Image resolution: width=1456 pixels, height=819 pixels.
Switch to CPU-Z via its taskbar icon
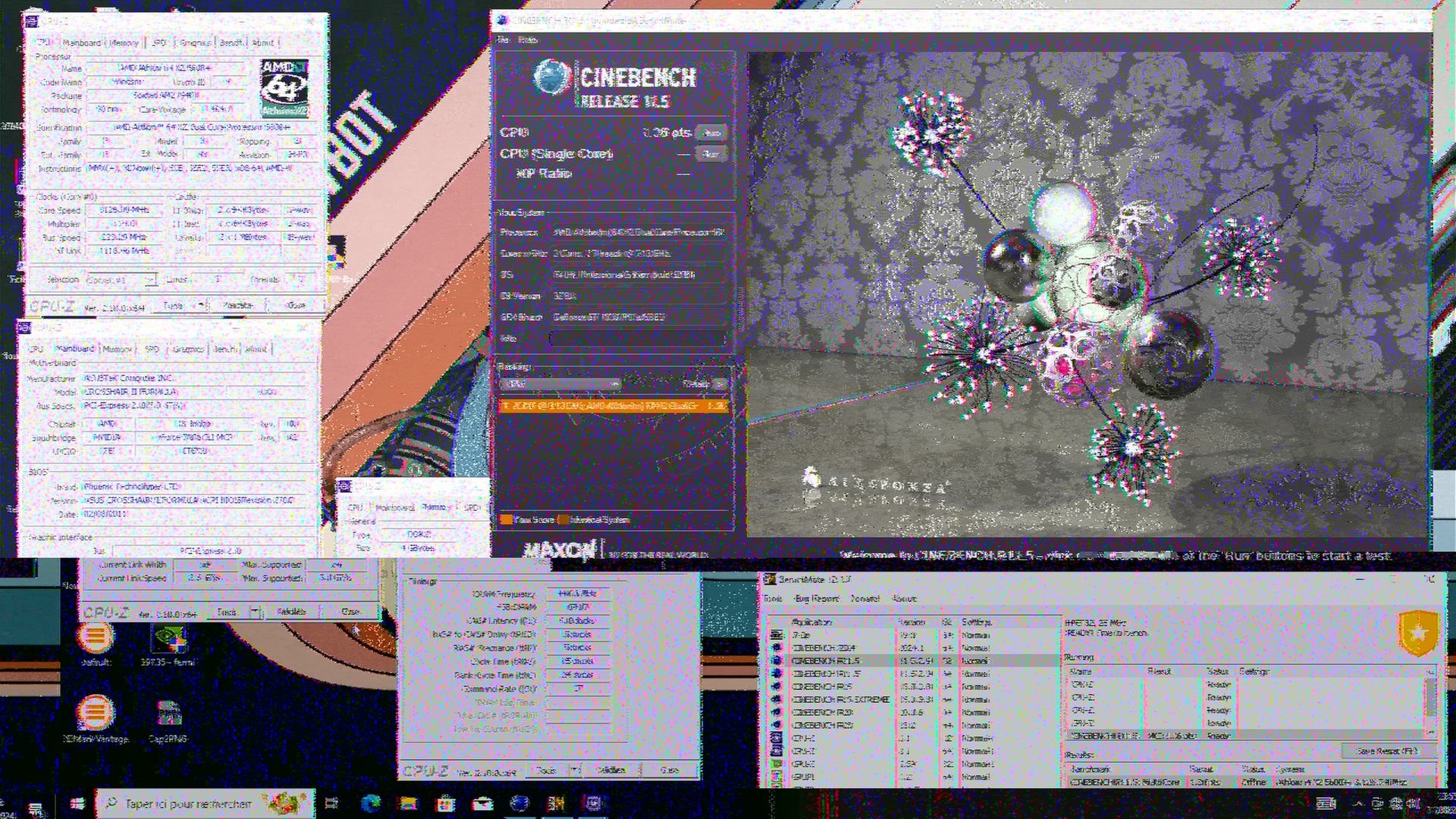(594, 804)
